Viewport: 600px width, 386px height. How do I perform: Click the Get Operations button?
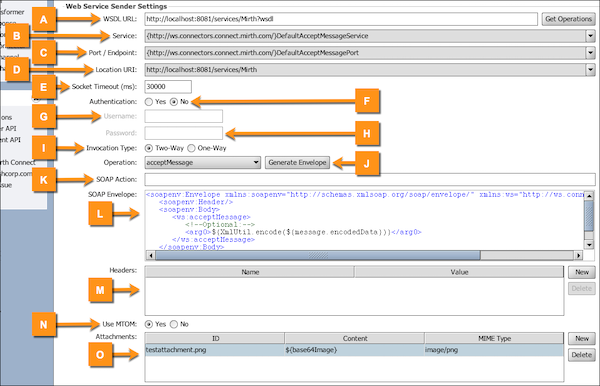[x=568, y=19]
